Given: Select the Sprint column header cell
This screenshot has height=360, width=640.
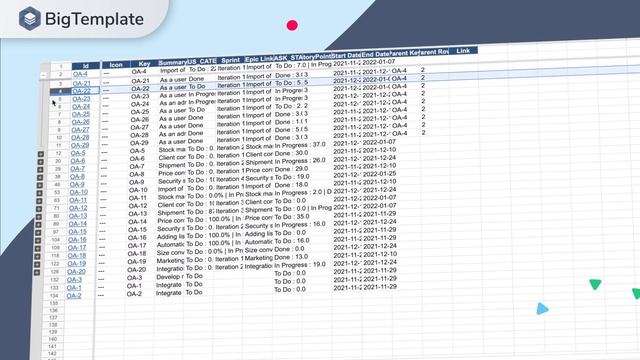Looking at the screenshot, I should [x=231, y=60].
